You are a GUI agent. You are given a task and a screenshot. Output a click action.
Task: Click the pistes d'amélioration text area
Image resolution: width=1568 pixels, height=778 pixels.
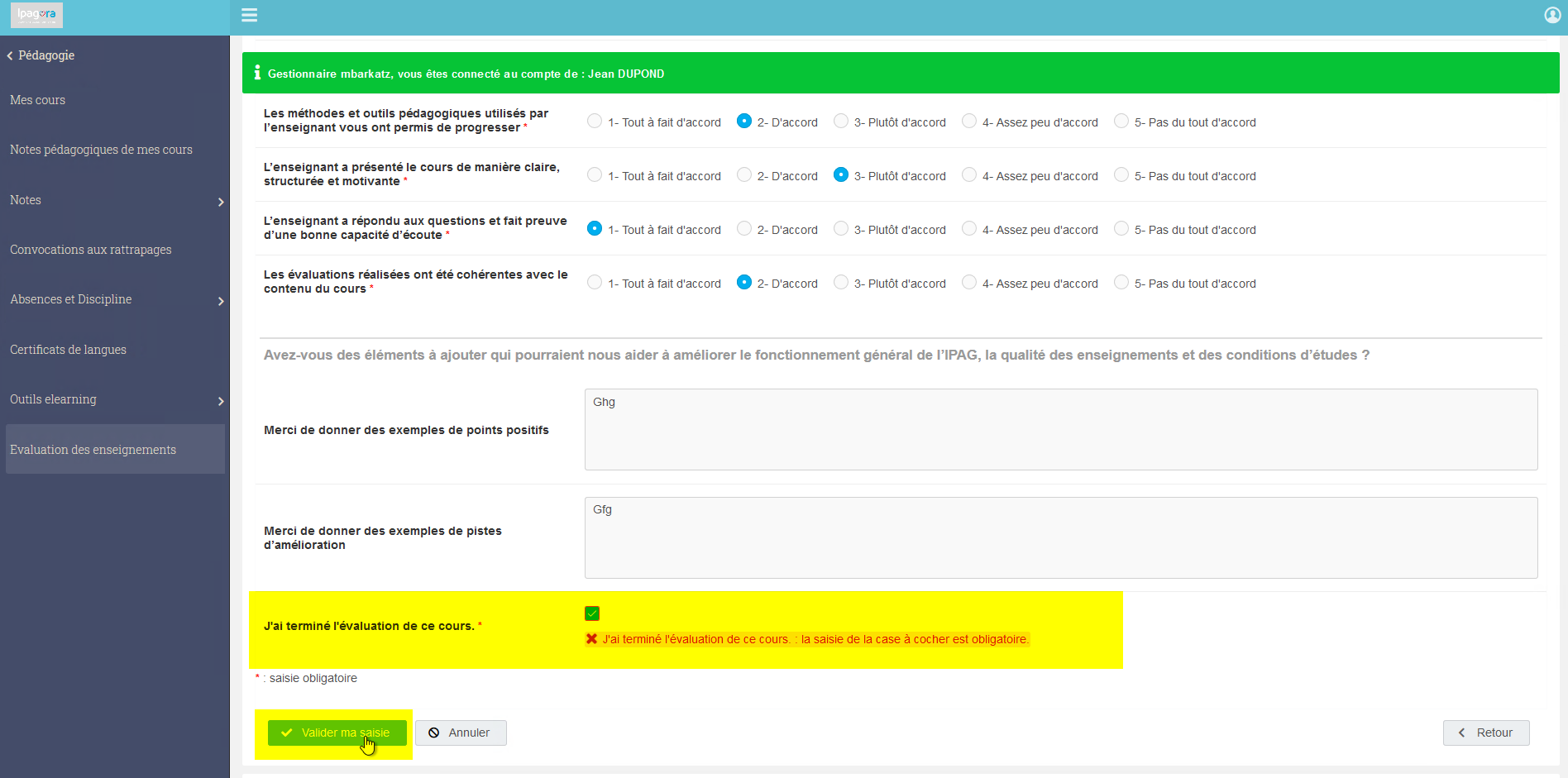[1061, 537]
